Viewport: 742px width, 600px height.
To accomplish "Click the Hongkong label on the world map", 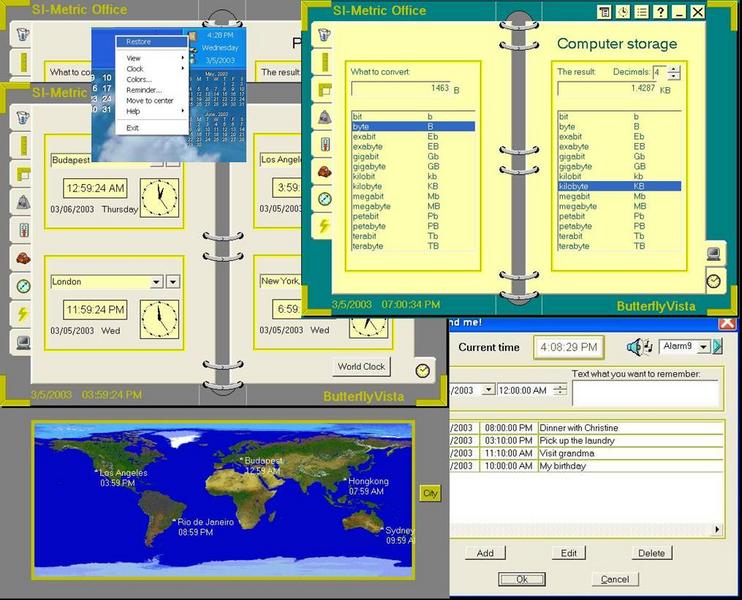I will tap(368, 481).
